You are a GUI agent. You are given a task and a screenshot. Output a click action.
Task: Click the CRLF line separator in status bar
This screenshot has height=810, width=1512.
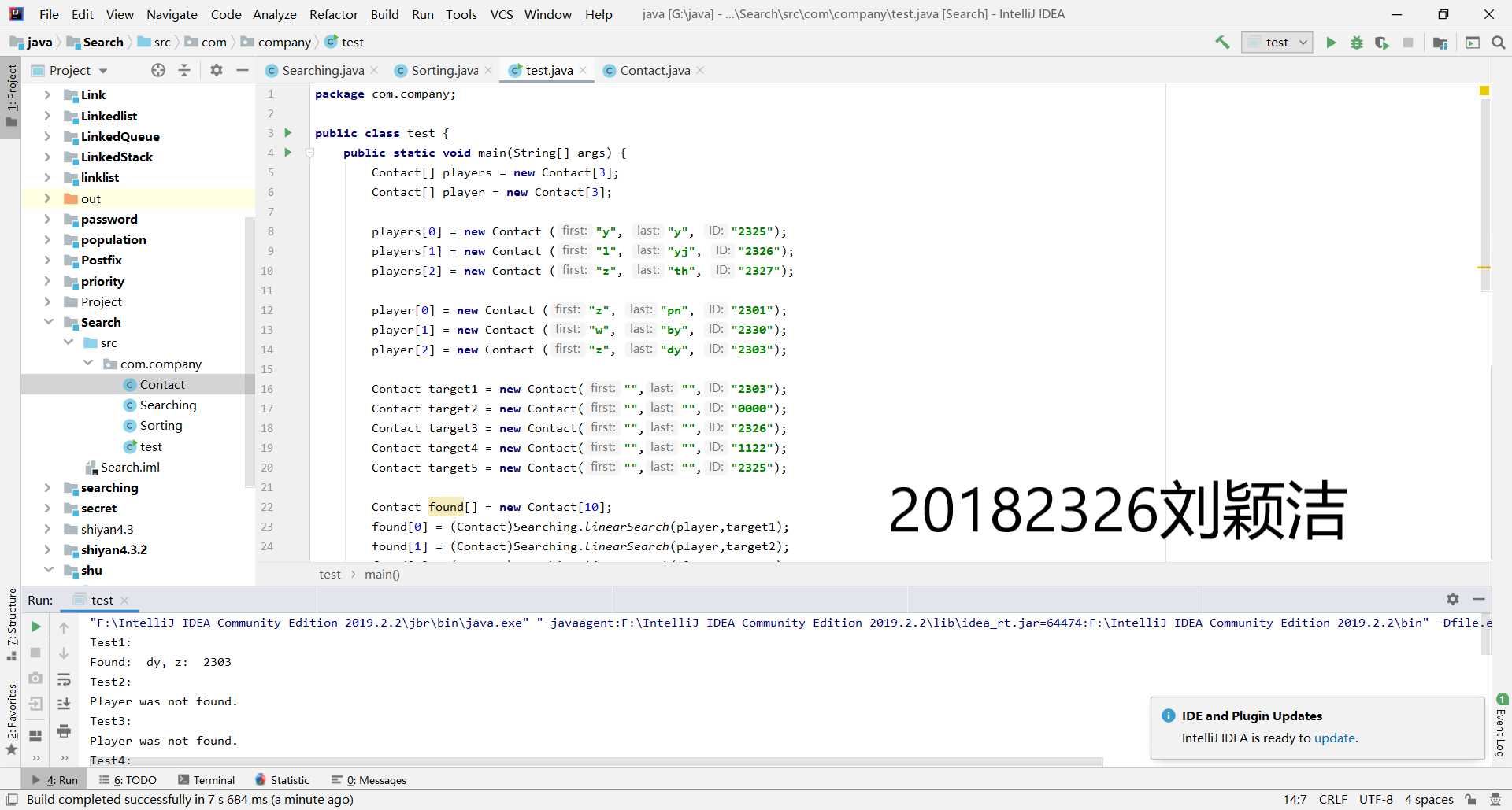(x=1332, y=800)
